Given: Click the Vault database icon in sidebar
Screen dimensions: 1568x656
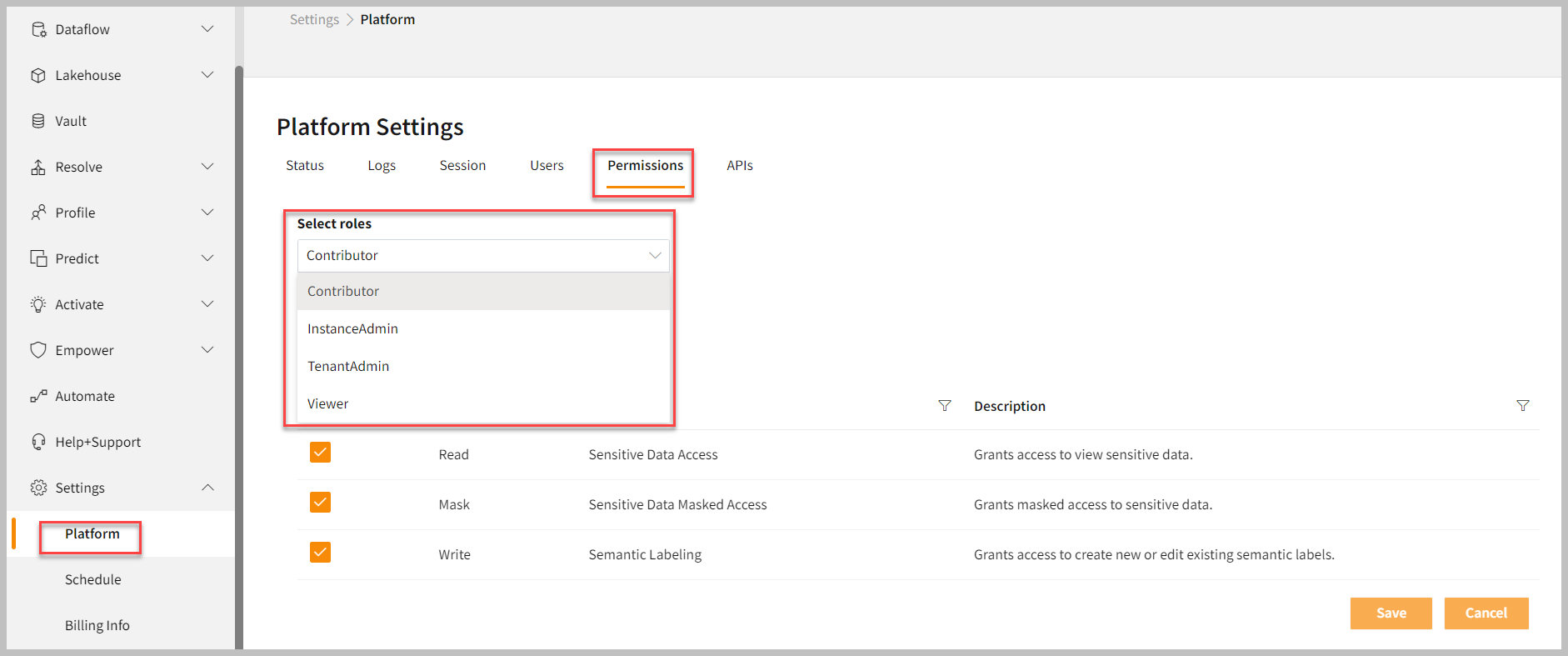Looking at the screenshot, I should pos(38,121).
